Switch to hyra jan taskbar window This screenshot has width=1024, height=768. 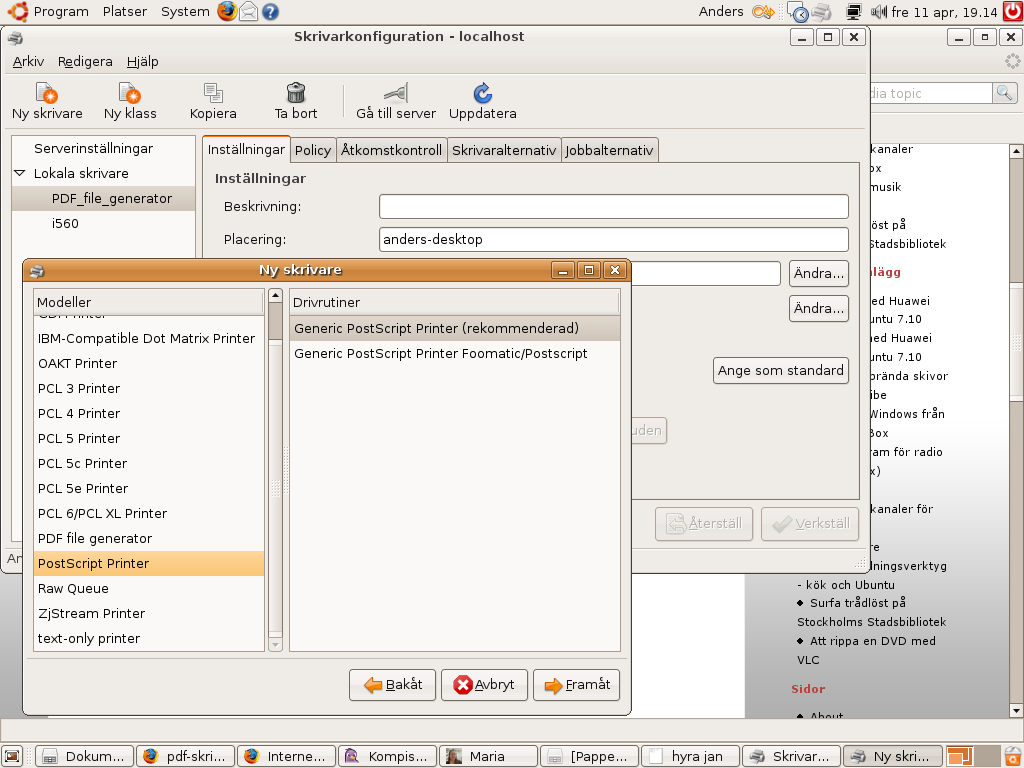click(690, 756)
